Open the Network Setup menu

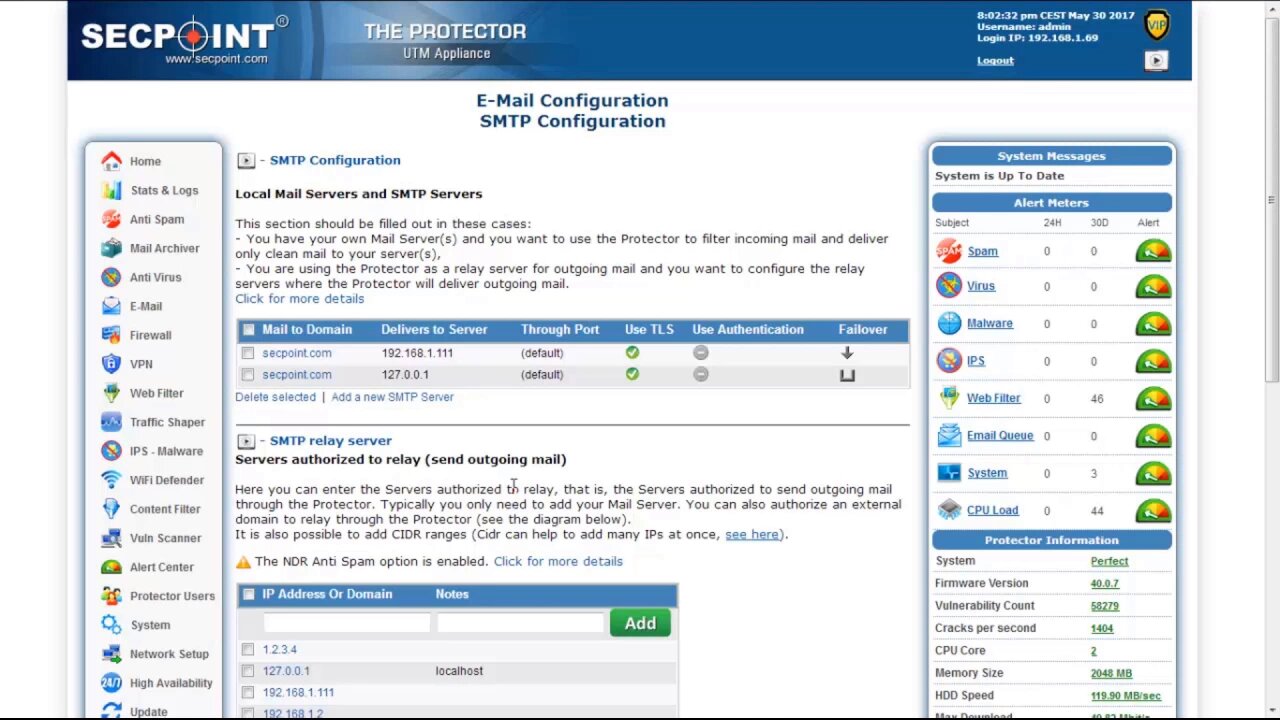click(169, 654)
